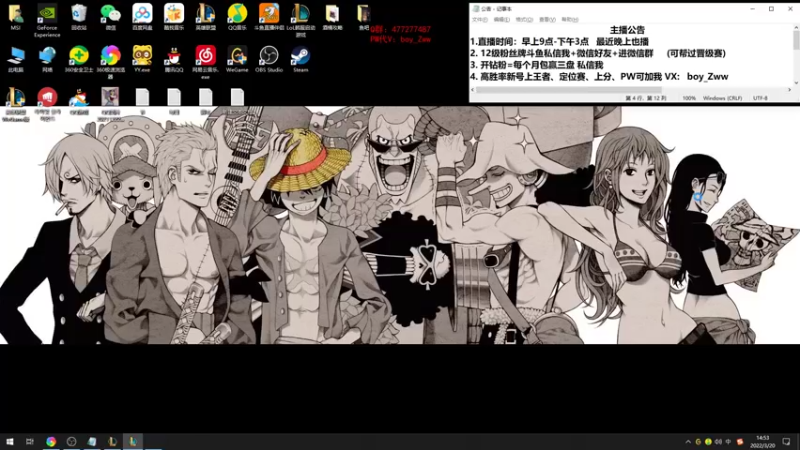Launch NetEase Cloud Music shortcut

coord(205,62)
